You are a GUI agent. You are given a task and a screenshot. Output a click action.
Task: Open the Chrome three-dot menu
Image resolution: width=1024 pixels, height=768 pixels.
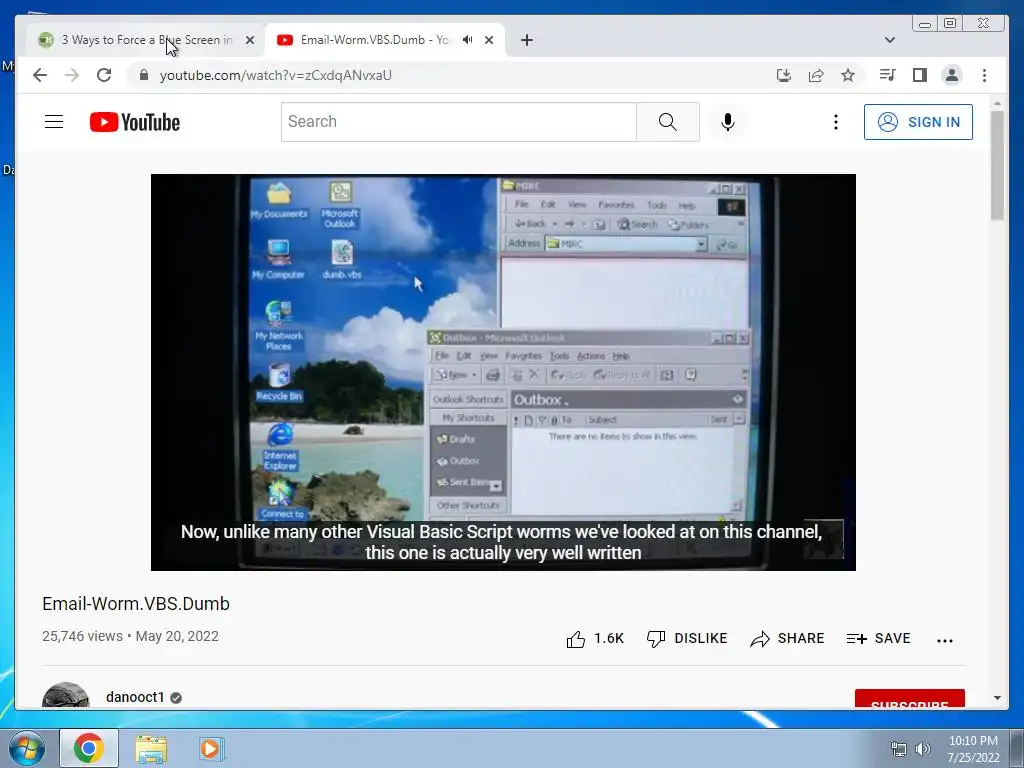pyautogui.click(x=984, y=75)
